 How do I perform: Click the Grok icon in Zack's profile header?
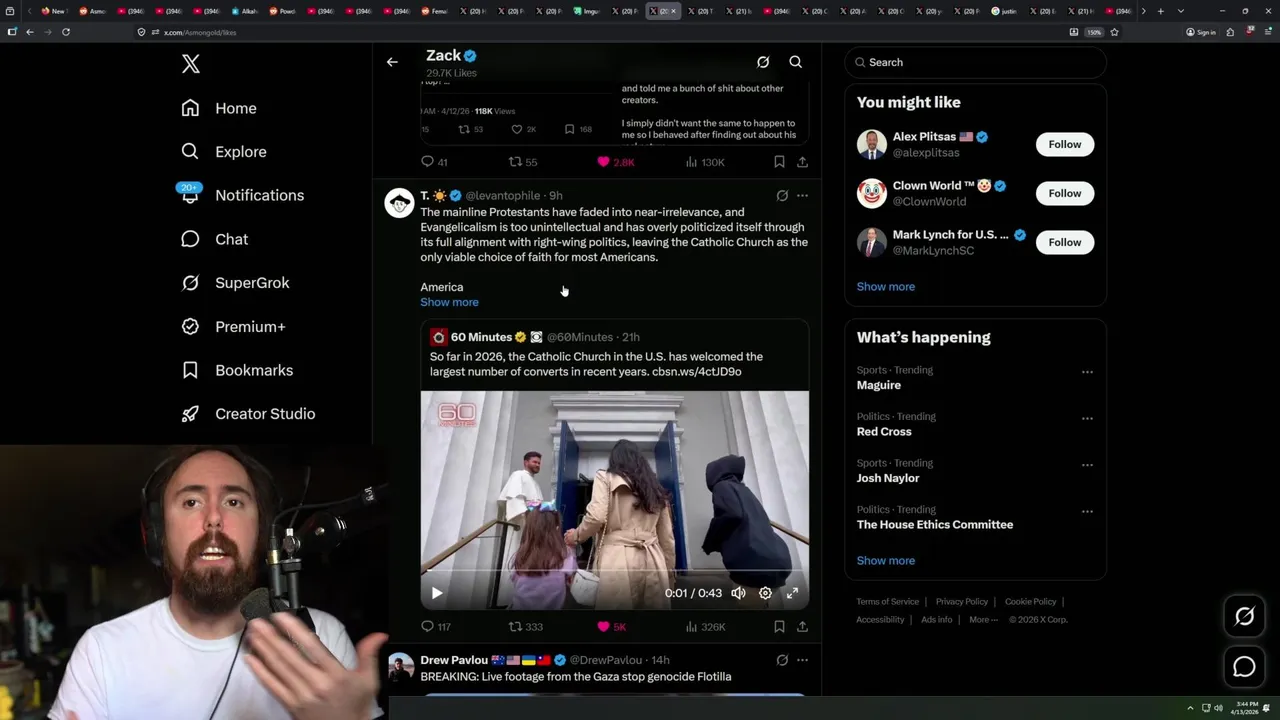(x=763, y=62)
